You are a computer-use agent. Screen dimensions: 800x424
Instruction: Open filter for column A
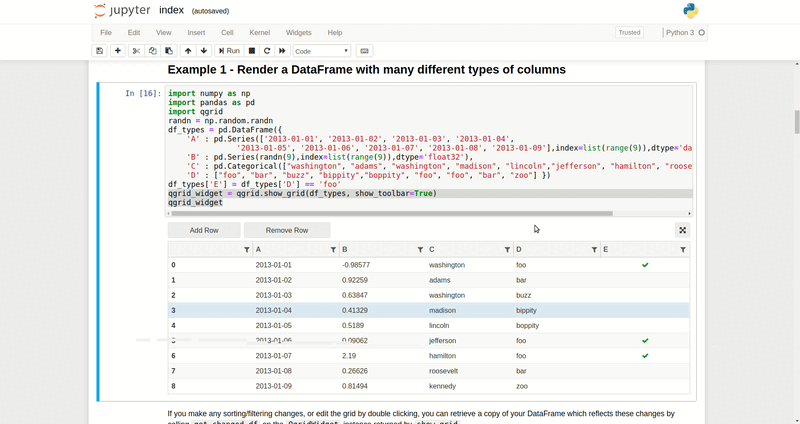[333, 250]
